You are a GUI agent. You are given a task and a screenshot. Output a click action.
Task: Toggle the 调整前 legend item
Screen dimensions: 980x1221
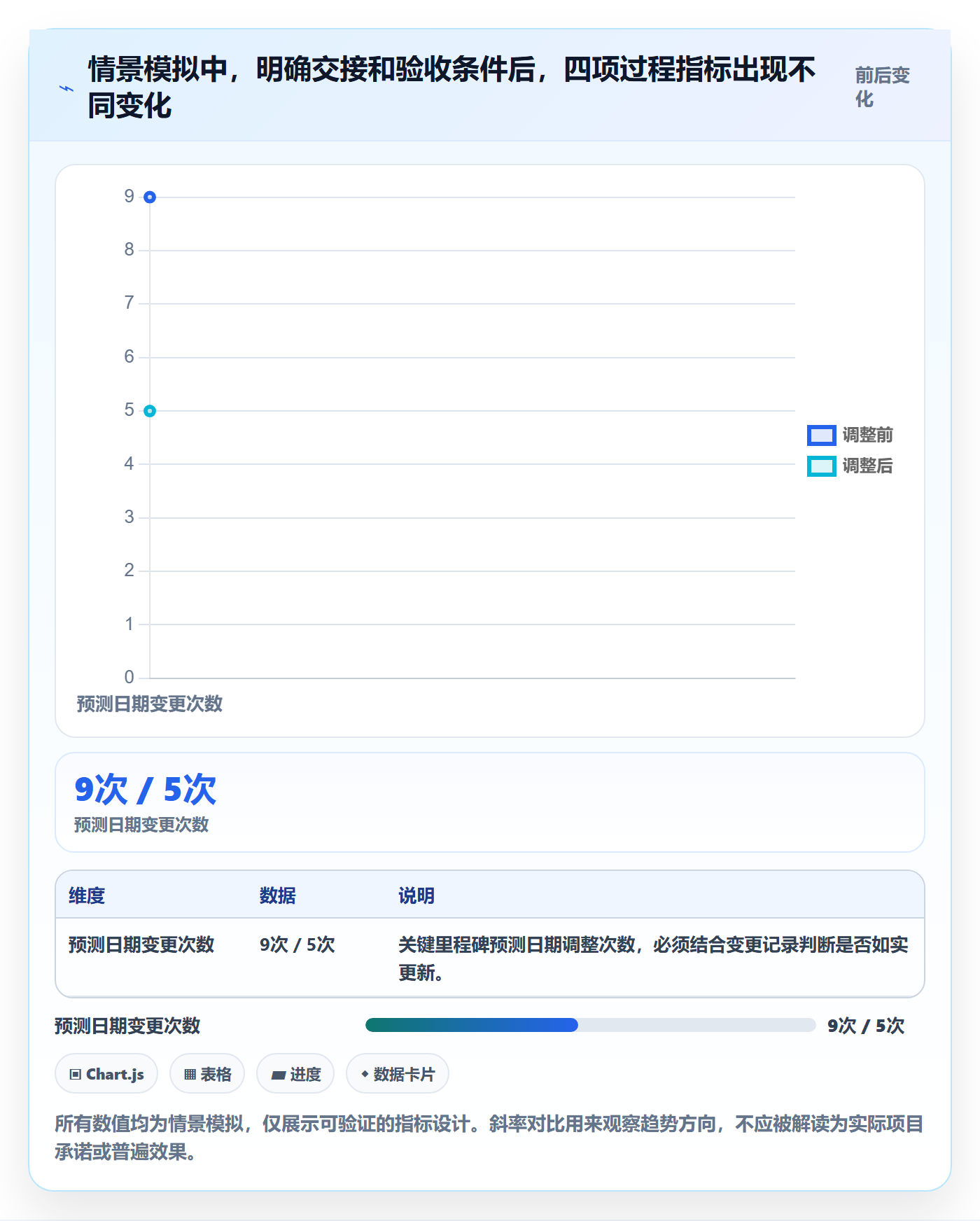click(850, 435)
